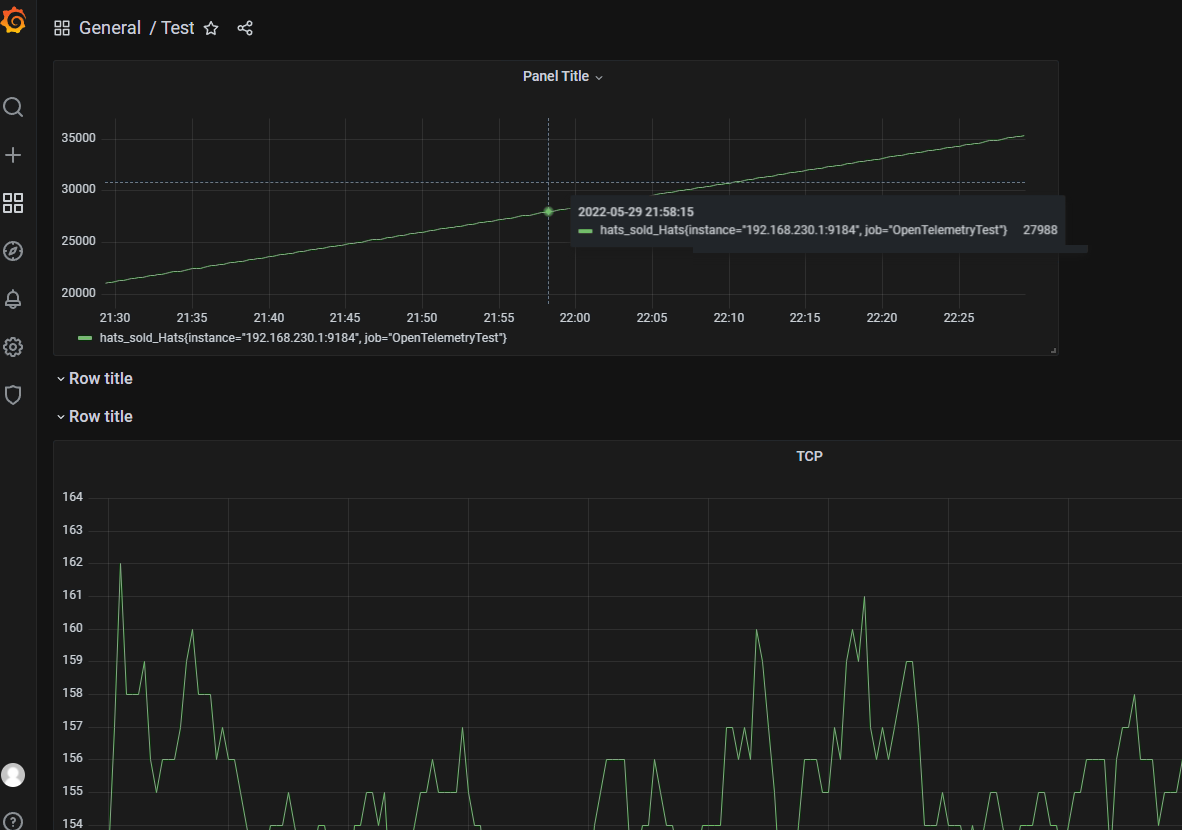Open the General dashboards folder link

(110, 28)
